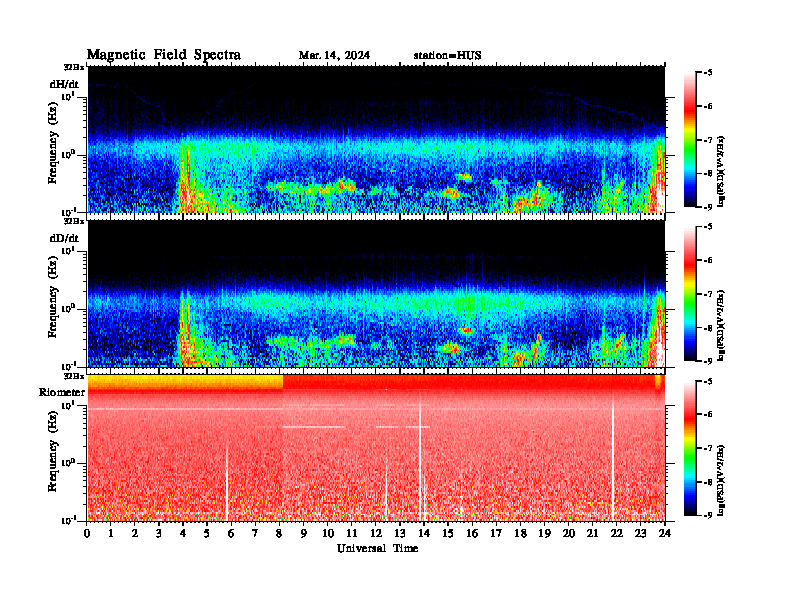Click the 10^0 frequency tick of dH/dt panel
Screen dimensions: 792x612
68,154
